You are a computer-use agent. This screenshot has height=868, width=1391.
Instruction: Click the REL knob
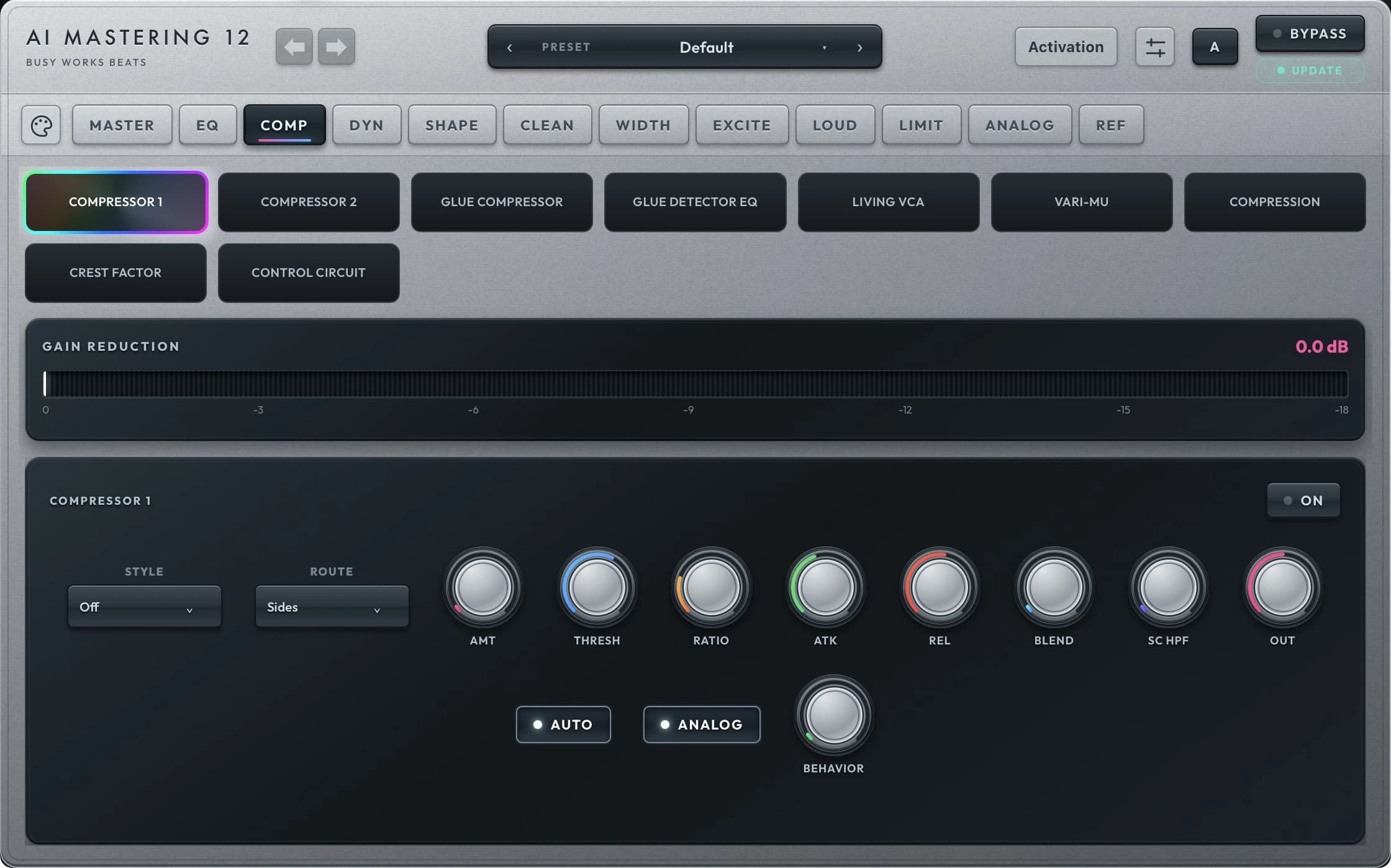[x=940, y=587]
